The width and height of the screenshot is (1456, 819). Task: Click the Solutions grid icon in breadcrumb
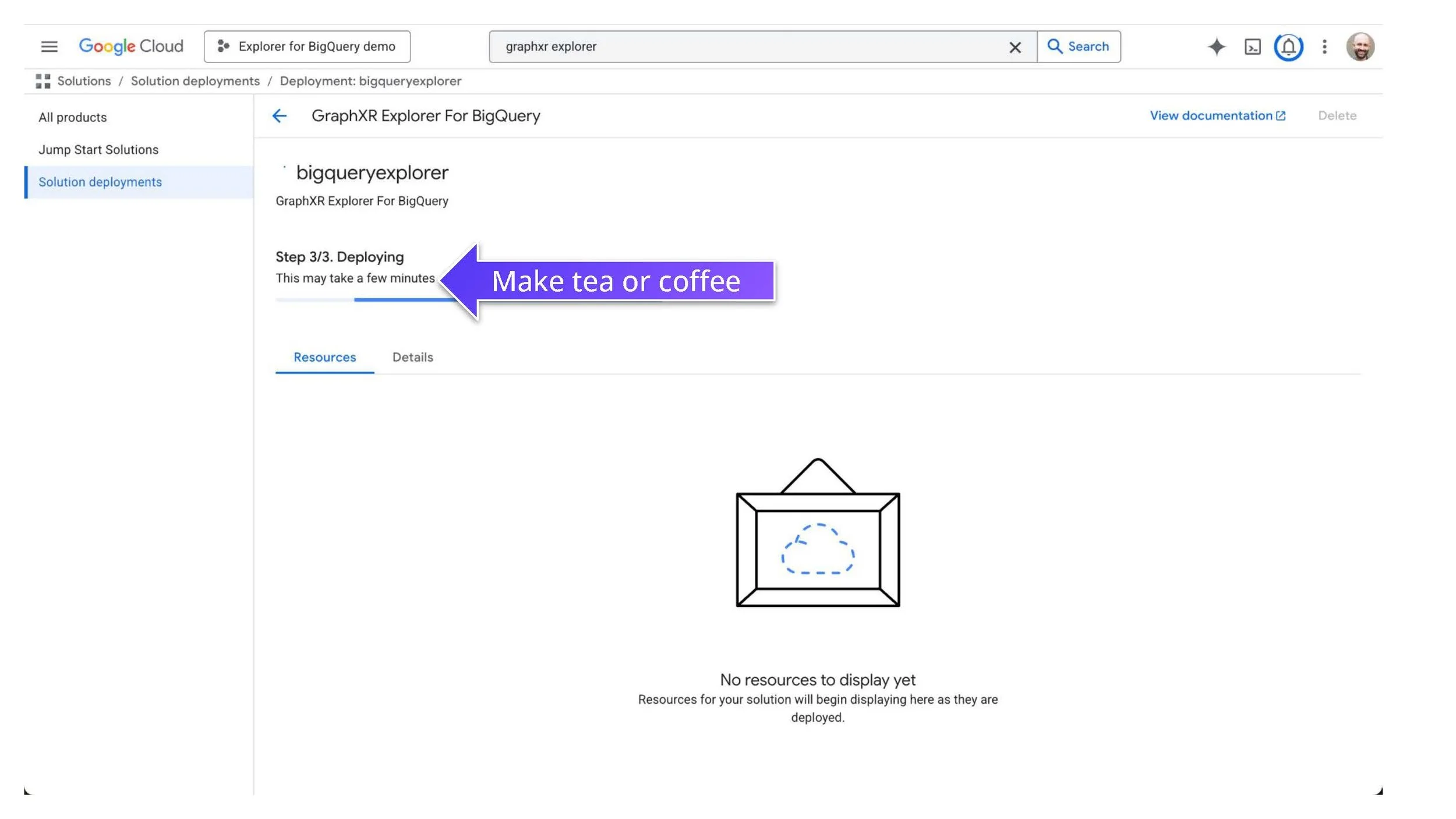(x=43, y=81)
